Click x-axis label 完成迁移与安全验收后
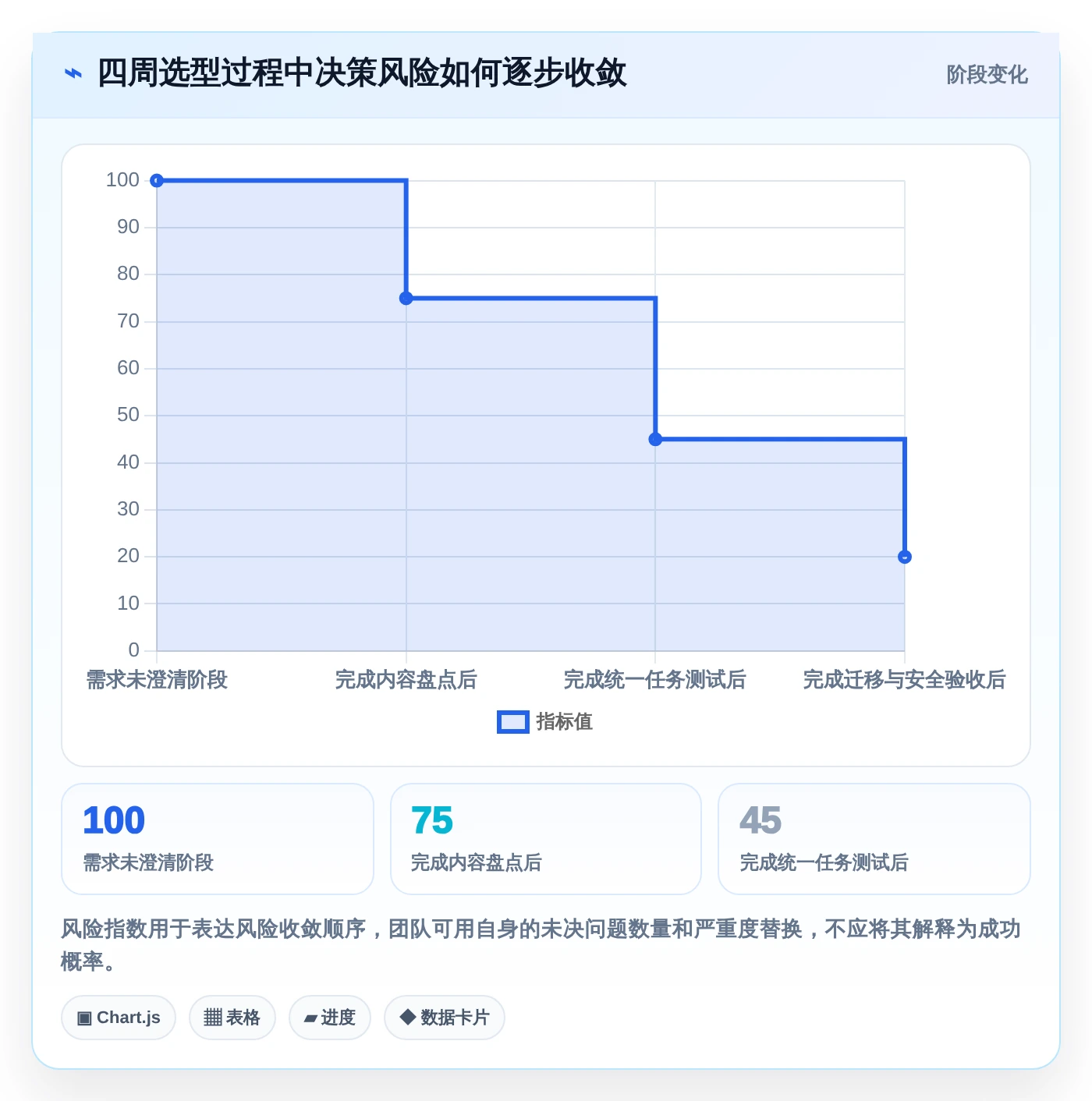The width and height of the screenshot is (1092, 1101). (x=904, y=680)
